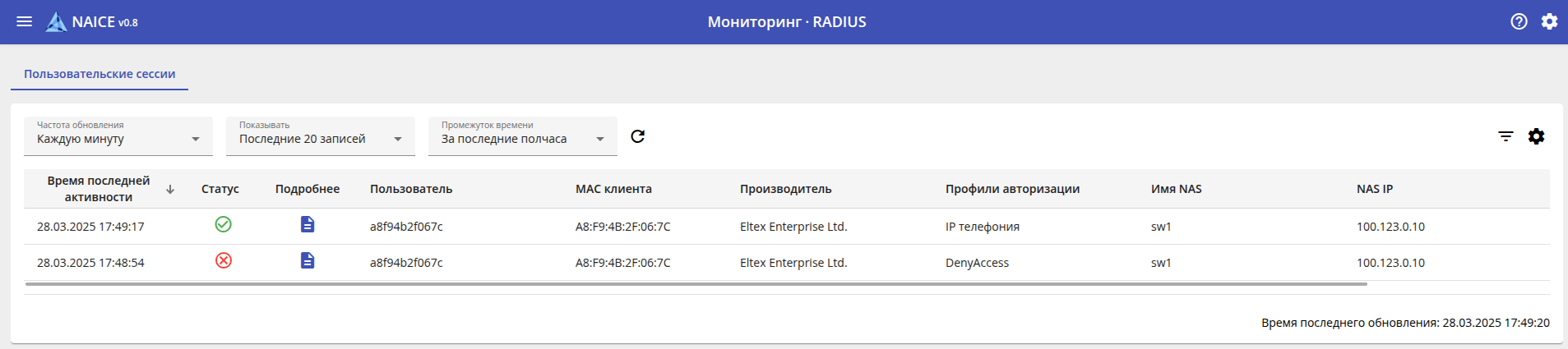Screen dimensions: 1568x349
Task: Open the table filter icon
Action: point(1506,136)
